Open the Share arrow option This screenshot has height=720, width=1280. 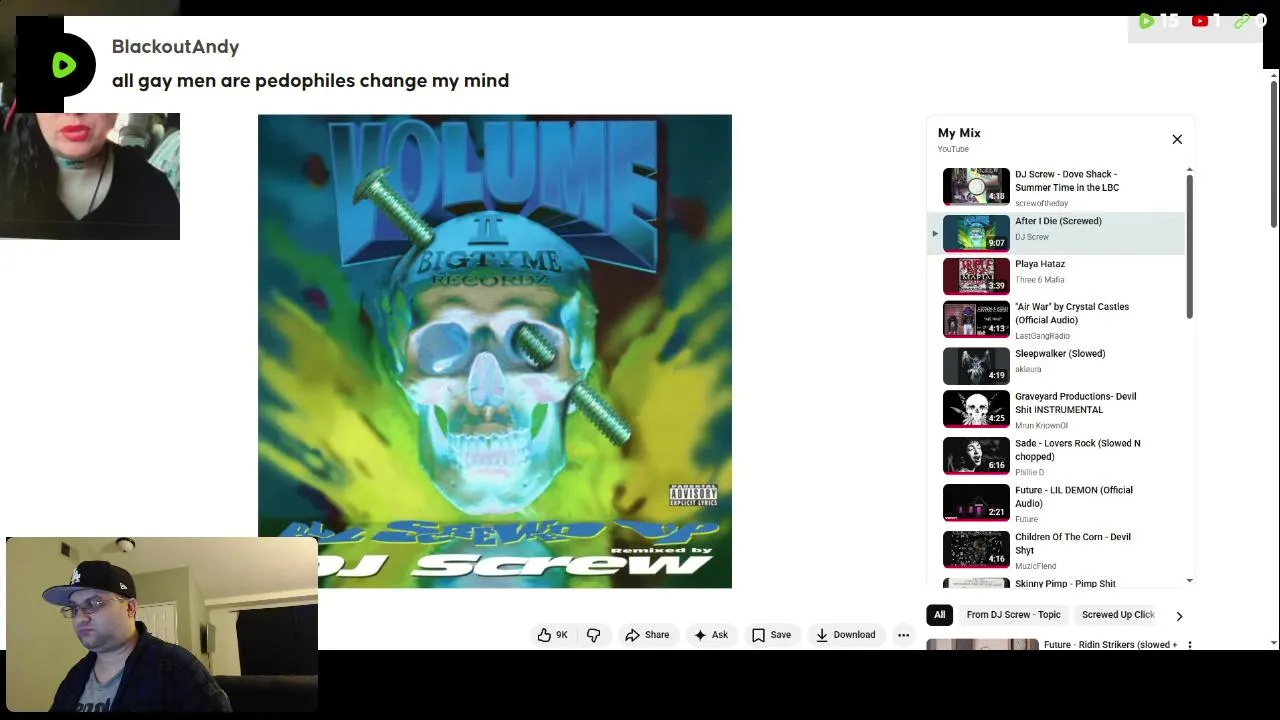pos(632,635)
